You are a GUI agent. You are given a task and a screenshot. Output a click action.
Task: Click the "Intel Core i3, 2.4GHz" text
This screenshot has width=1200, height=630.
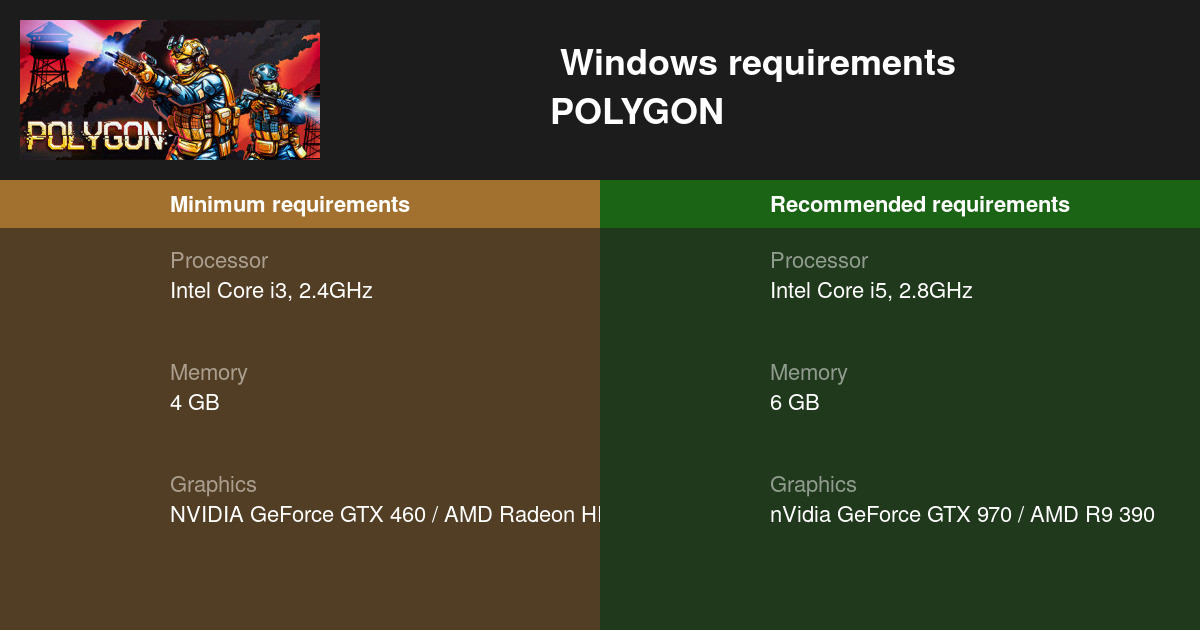(x=271, y=291)
